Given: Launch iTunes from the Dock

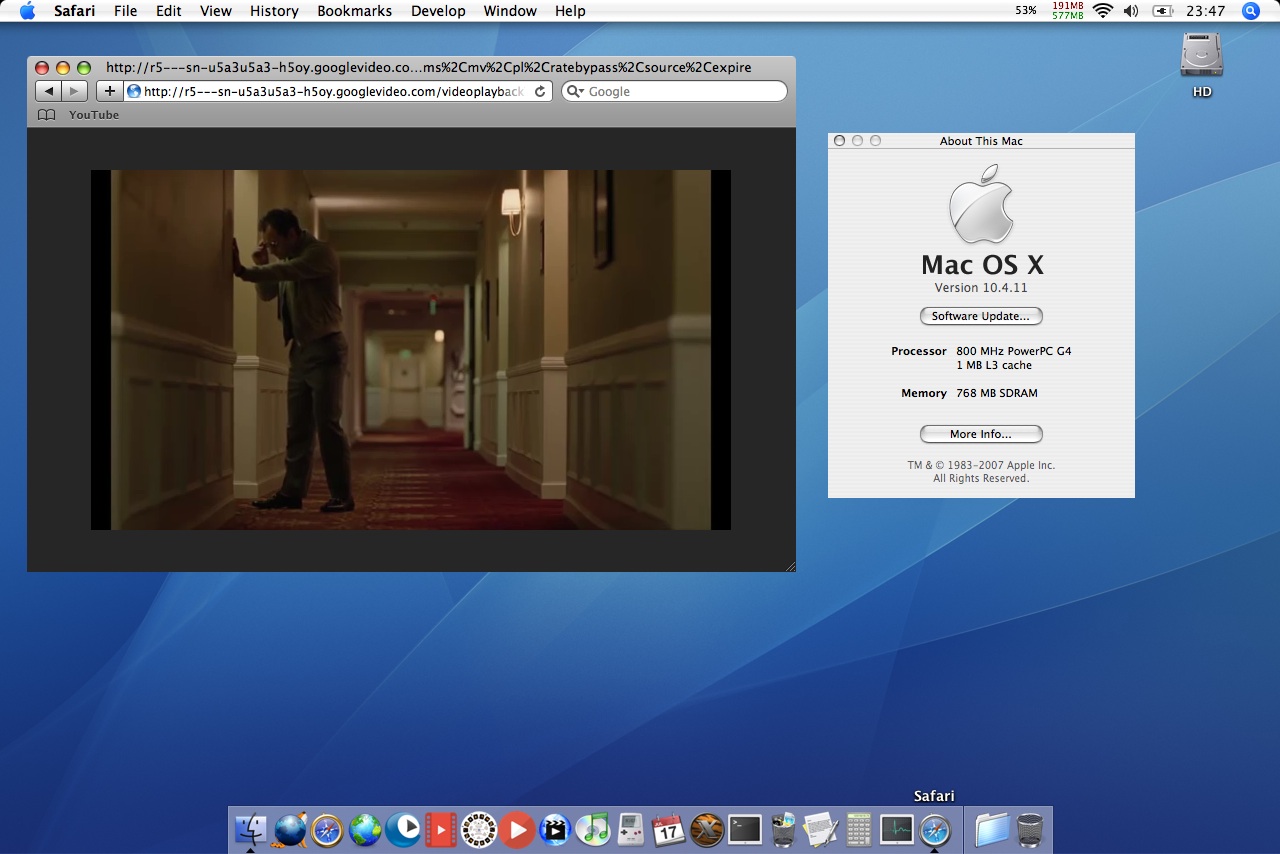Looking at the screenshot, I should point(593,829).
